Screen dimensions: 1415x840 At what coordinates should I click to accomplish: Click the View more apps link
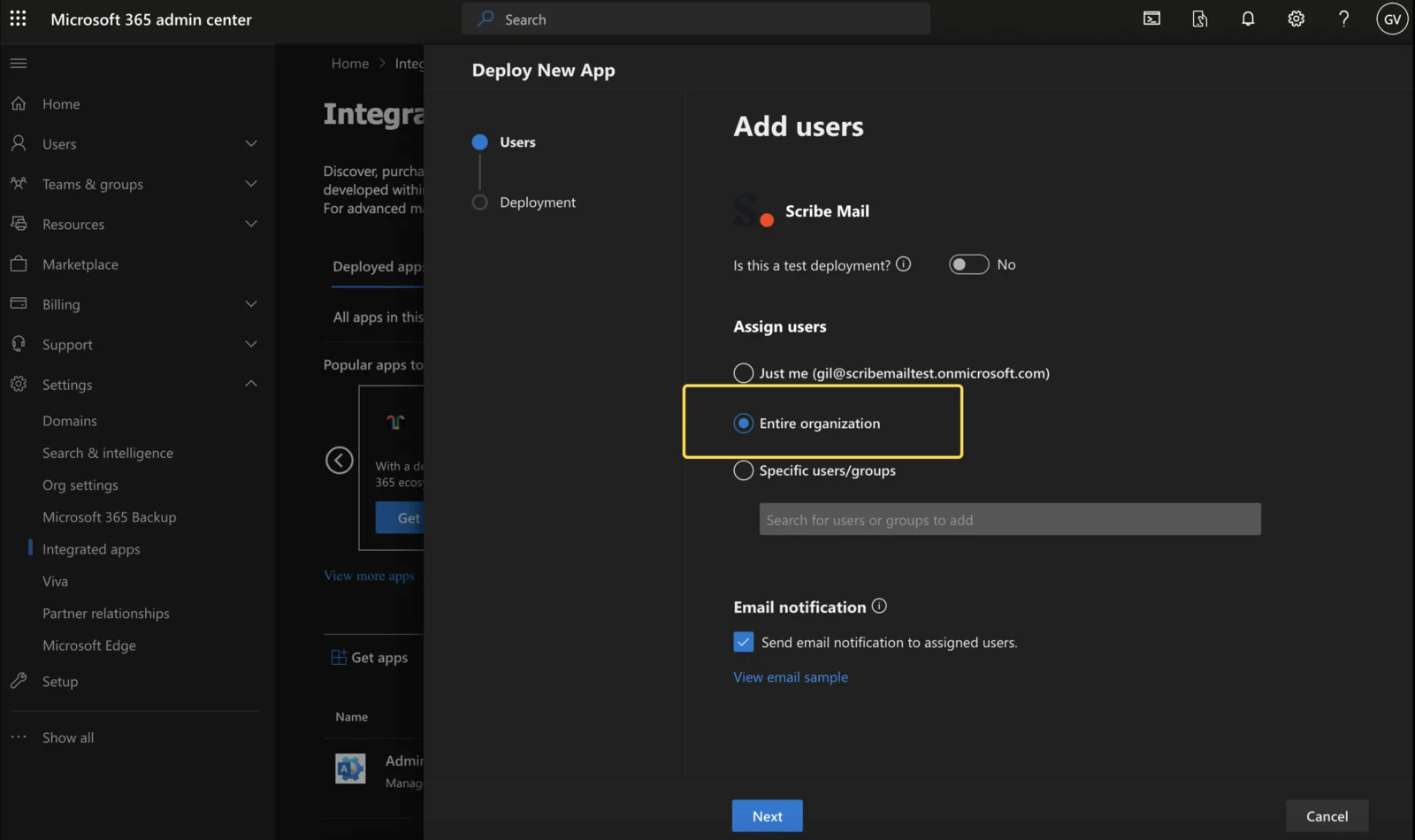tap(369, 576)
